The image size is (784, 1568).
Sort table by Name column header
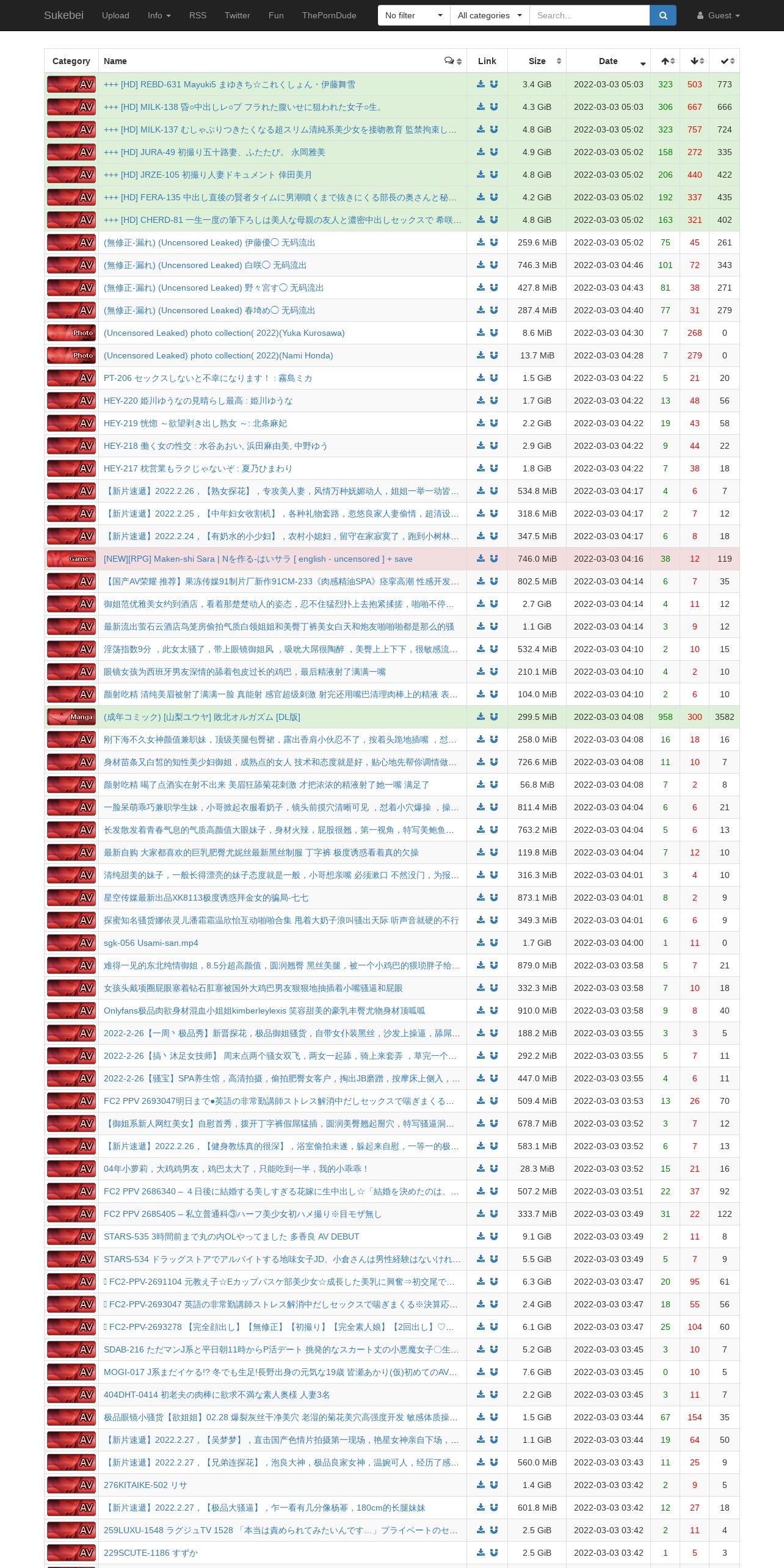(283, 61)
